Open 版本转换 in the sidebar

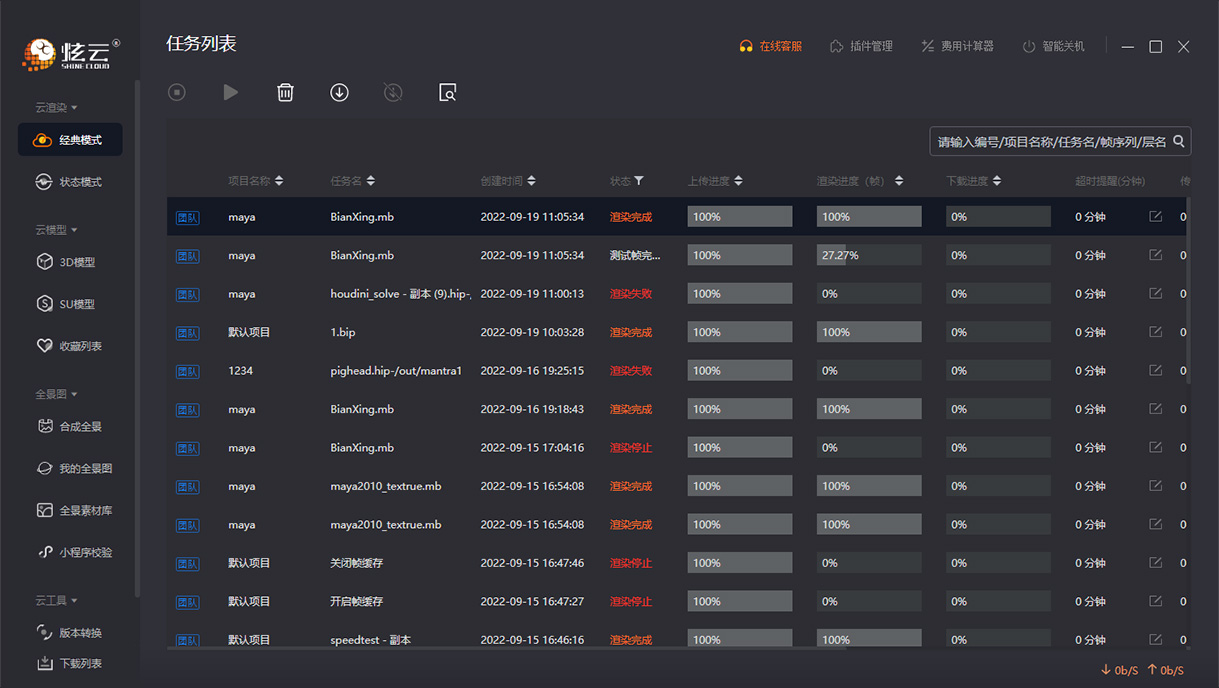[x=70, y=633]
